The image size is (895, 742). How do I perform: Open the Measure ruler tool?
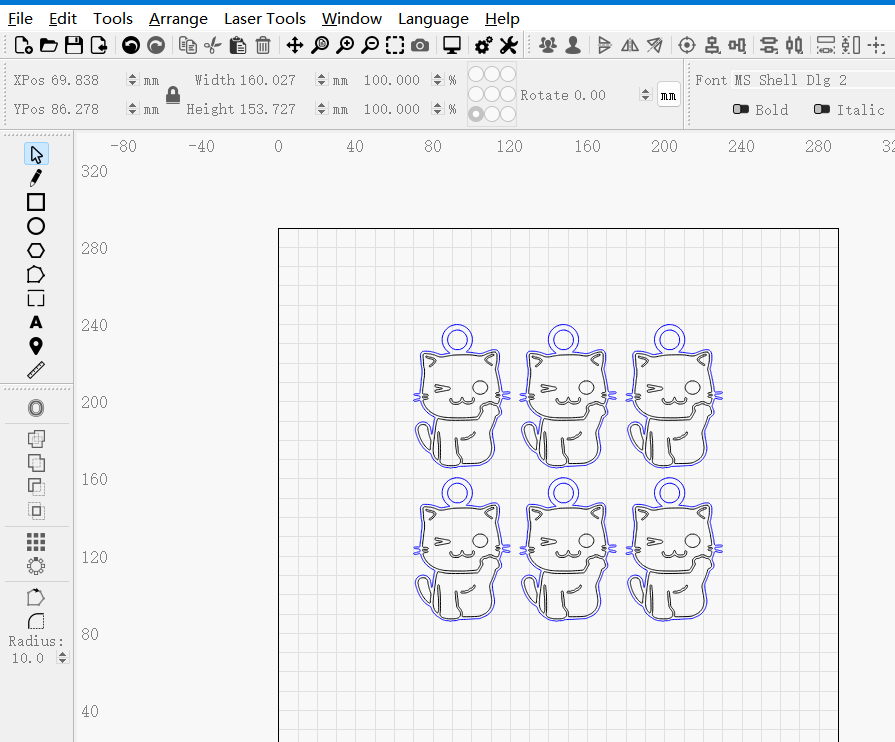[36, 370]
